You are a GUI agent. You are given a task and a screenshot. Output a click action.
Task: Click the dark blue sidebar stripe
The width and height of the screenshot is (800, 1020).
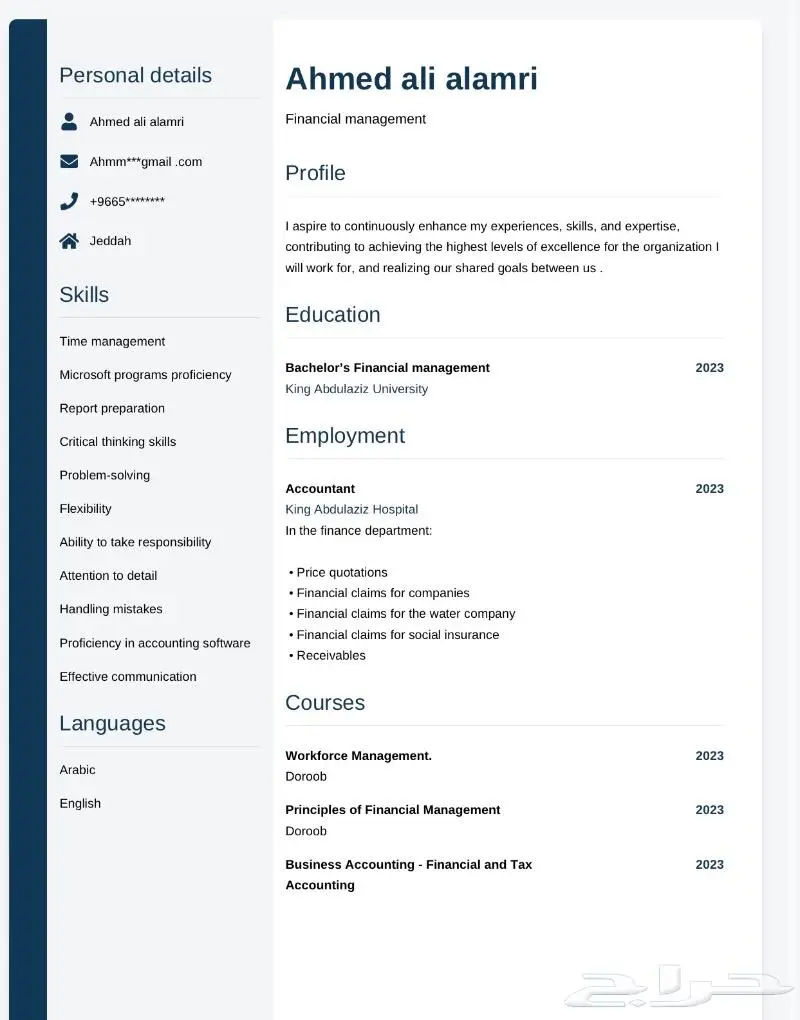click(x=28, y=520)
